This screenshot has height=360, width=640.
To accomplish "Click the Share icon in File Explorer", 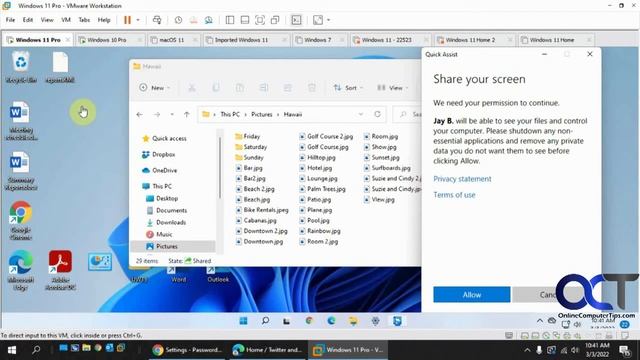I will click(288, 88).
